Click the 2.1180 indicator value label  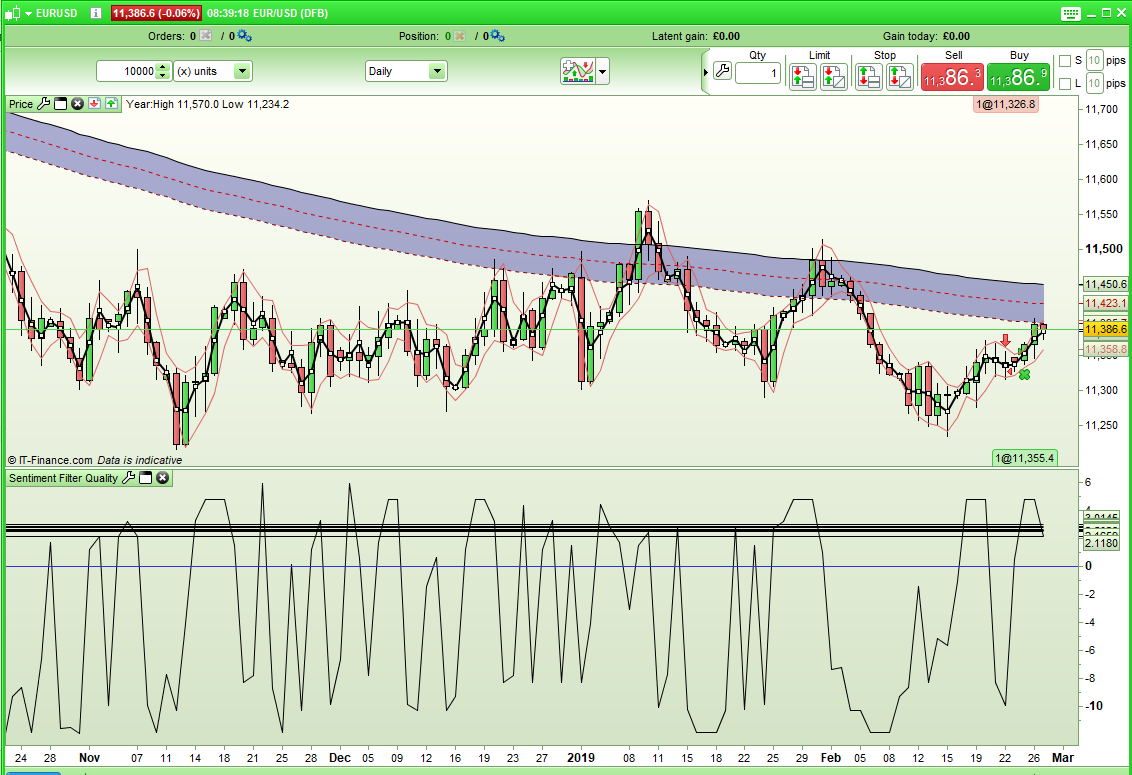click(x=1102, y=543)
